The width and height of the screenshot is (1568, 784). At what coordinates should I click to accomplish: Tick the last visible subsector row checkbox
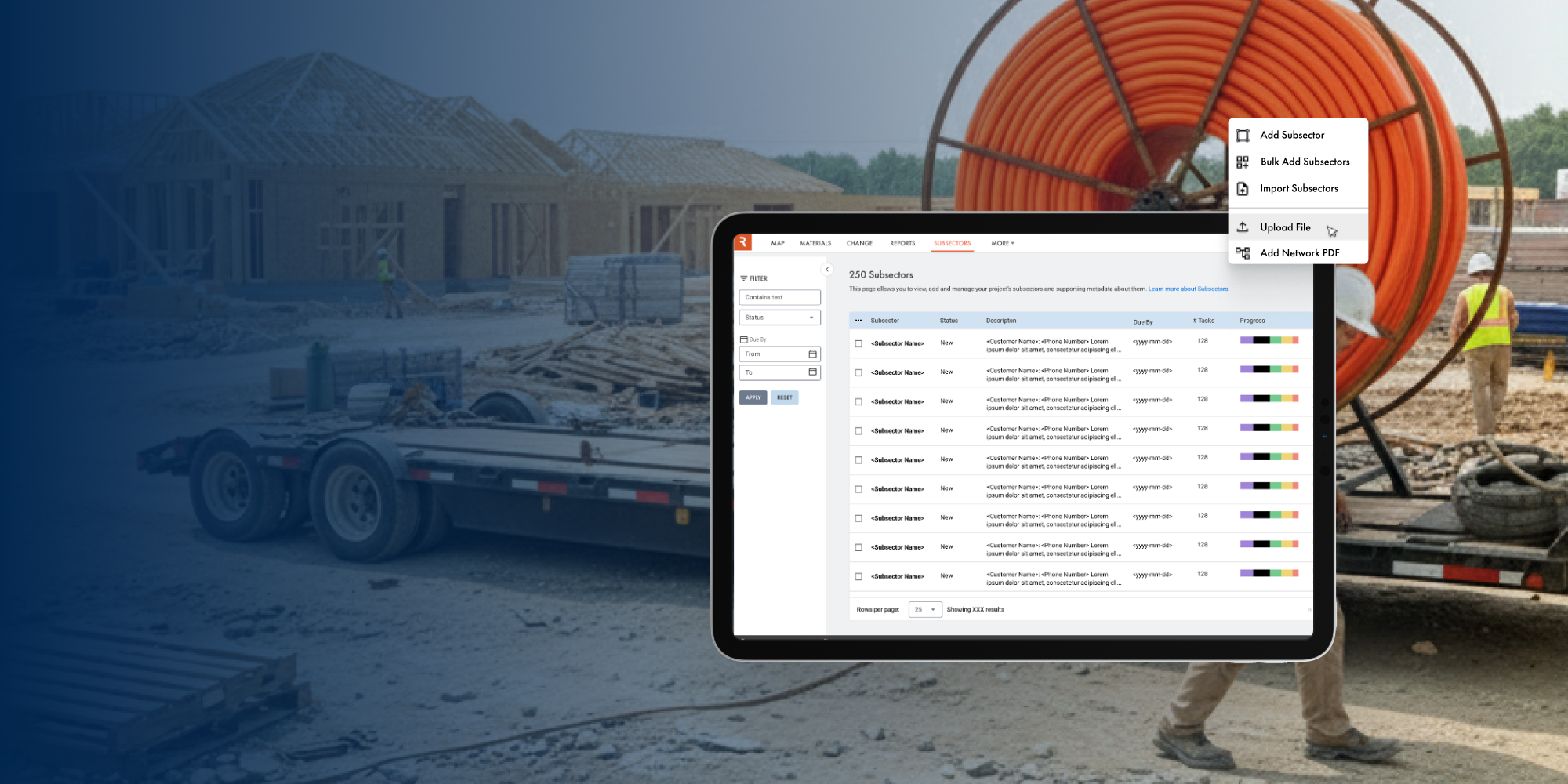858,576
